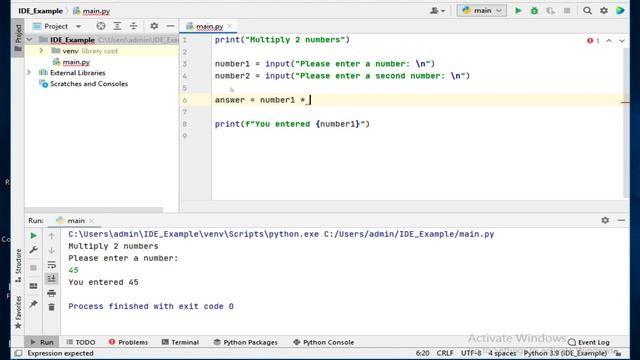Open the wrench icon in the Run panel
Image resolution: width=640 pixels, height=360 pixels.
tap(33, 250)
